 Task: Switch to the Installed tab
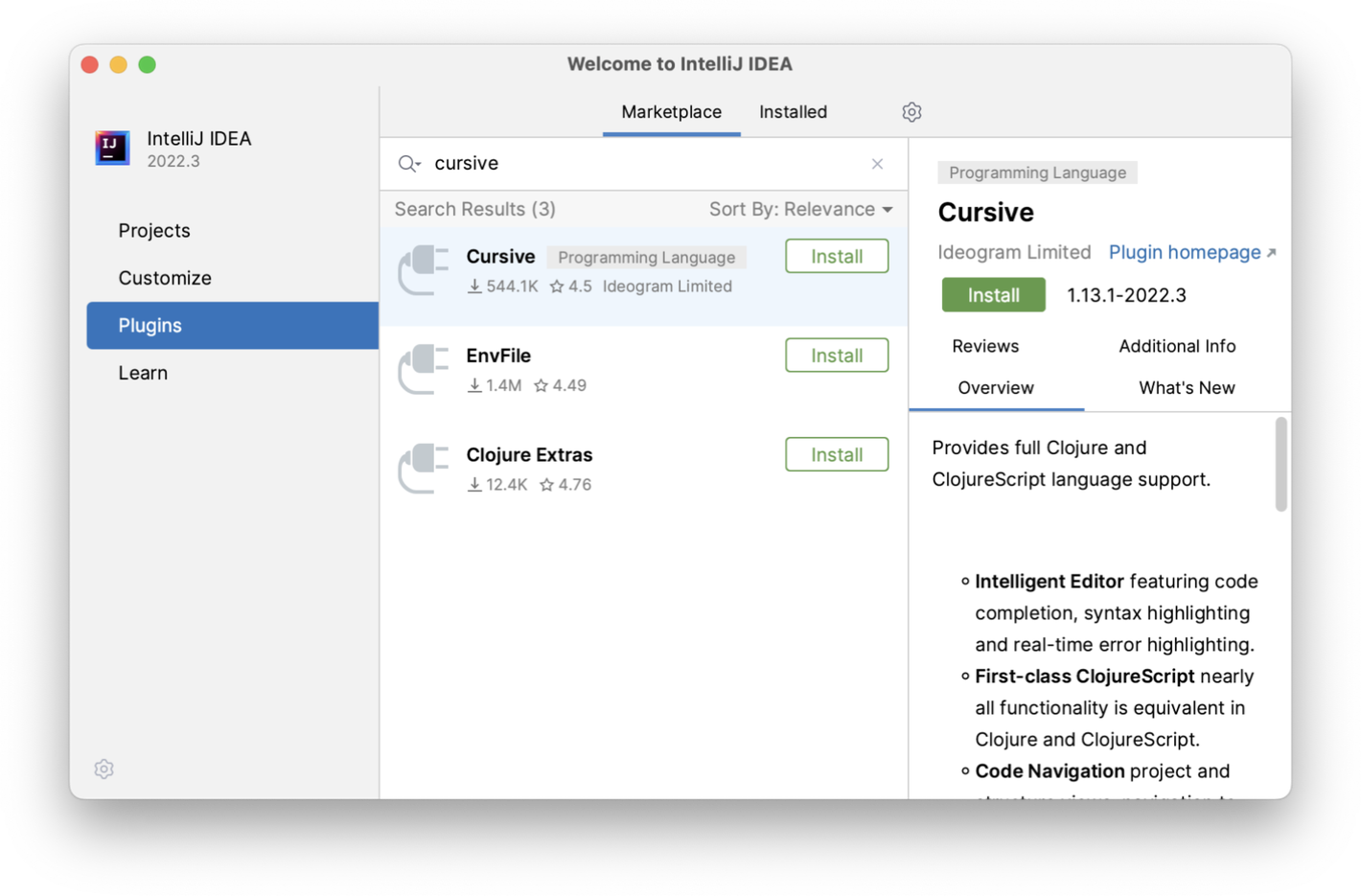click(x=793, y=112)
